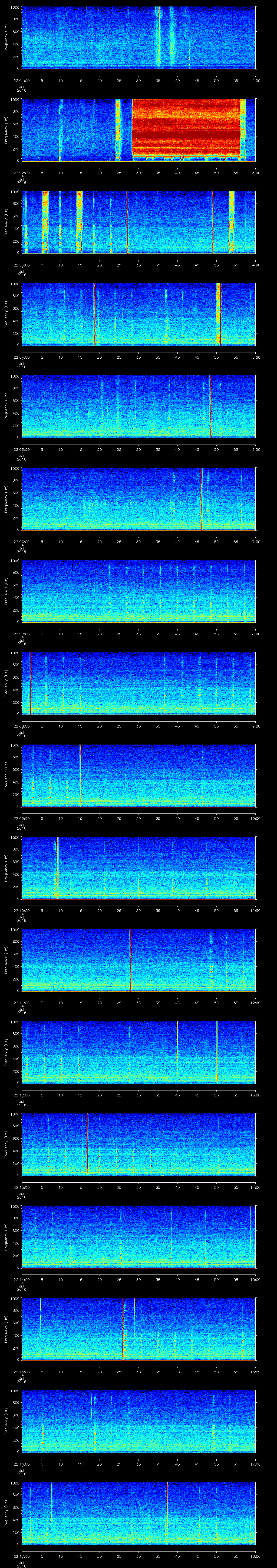Click the 22:14:00 start time label

tap(22, 1279)
